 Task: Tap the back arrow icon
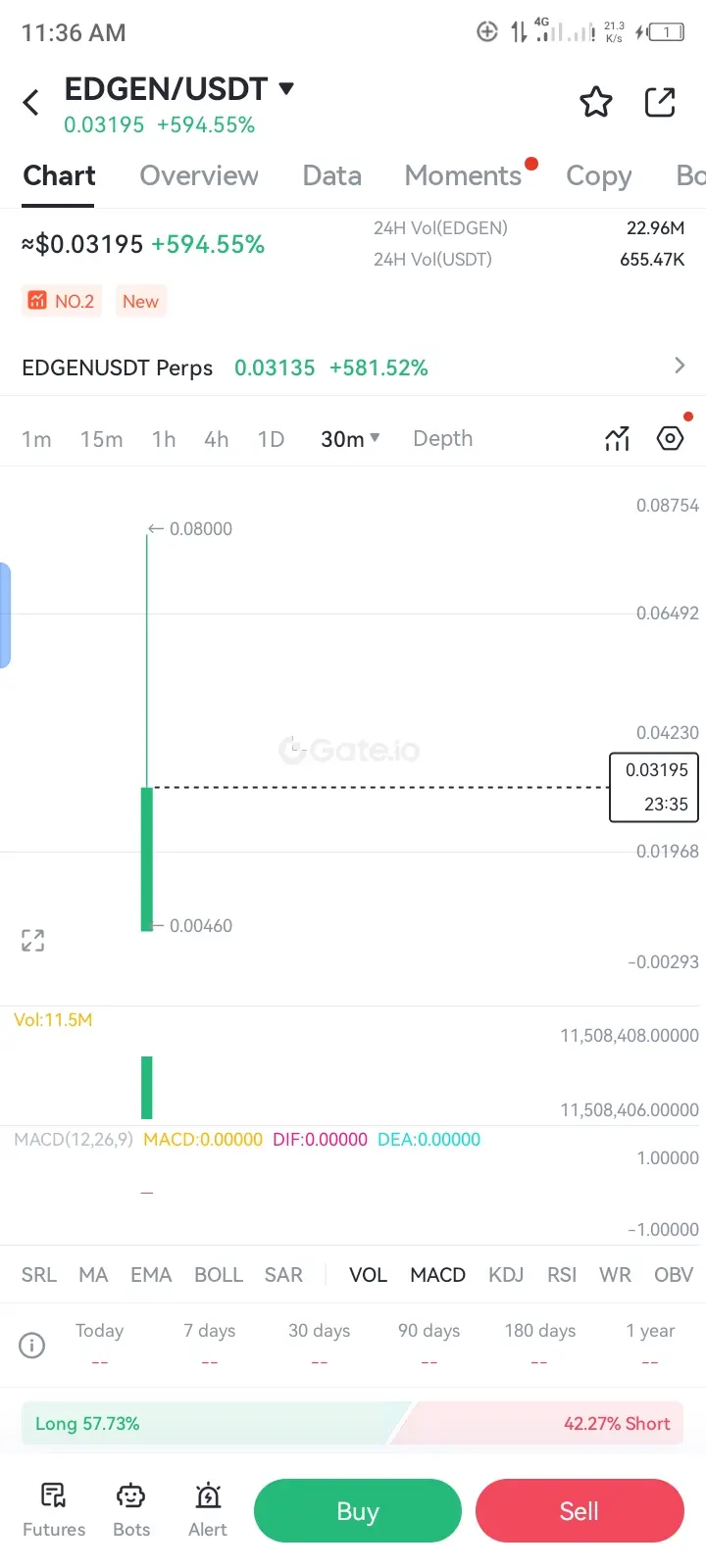coord(31,102)
